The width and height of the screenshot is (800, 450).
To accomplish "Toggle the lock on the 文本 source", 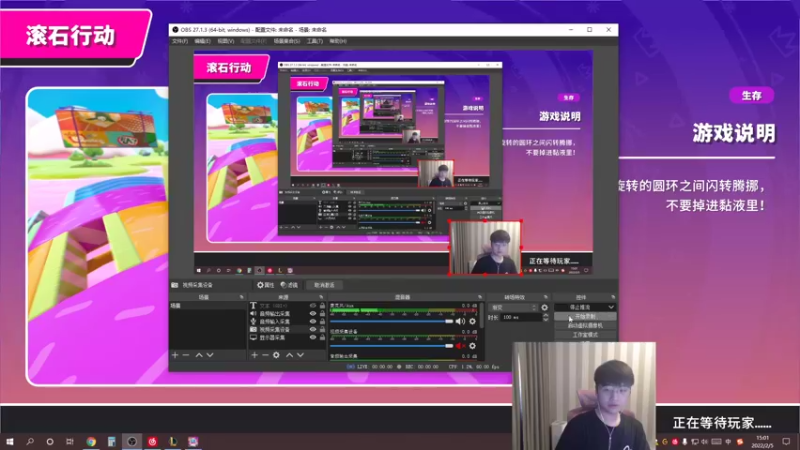I will [322, 306].
